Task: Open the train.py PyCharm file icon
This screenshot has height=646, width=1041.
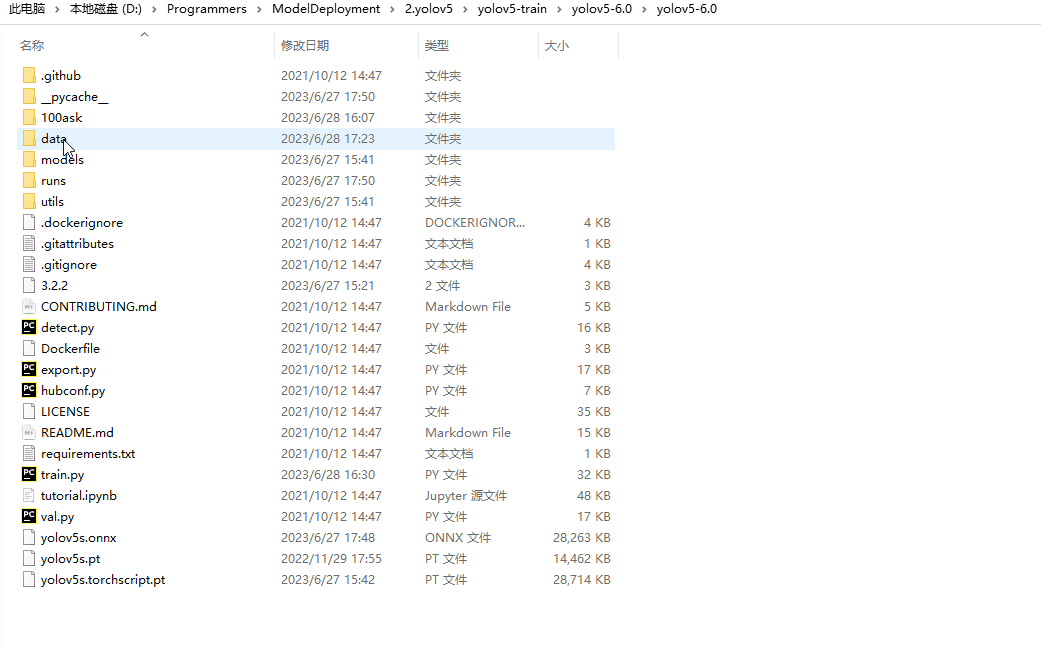Action: tap(30, 474)
